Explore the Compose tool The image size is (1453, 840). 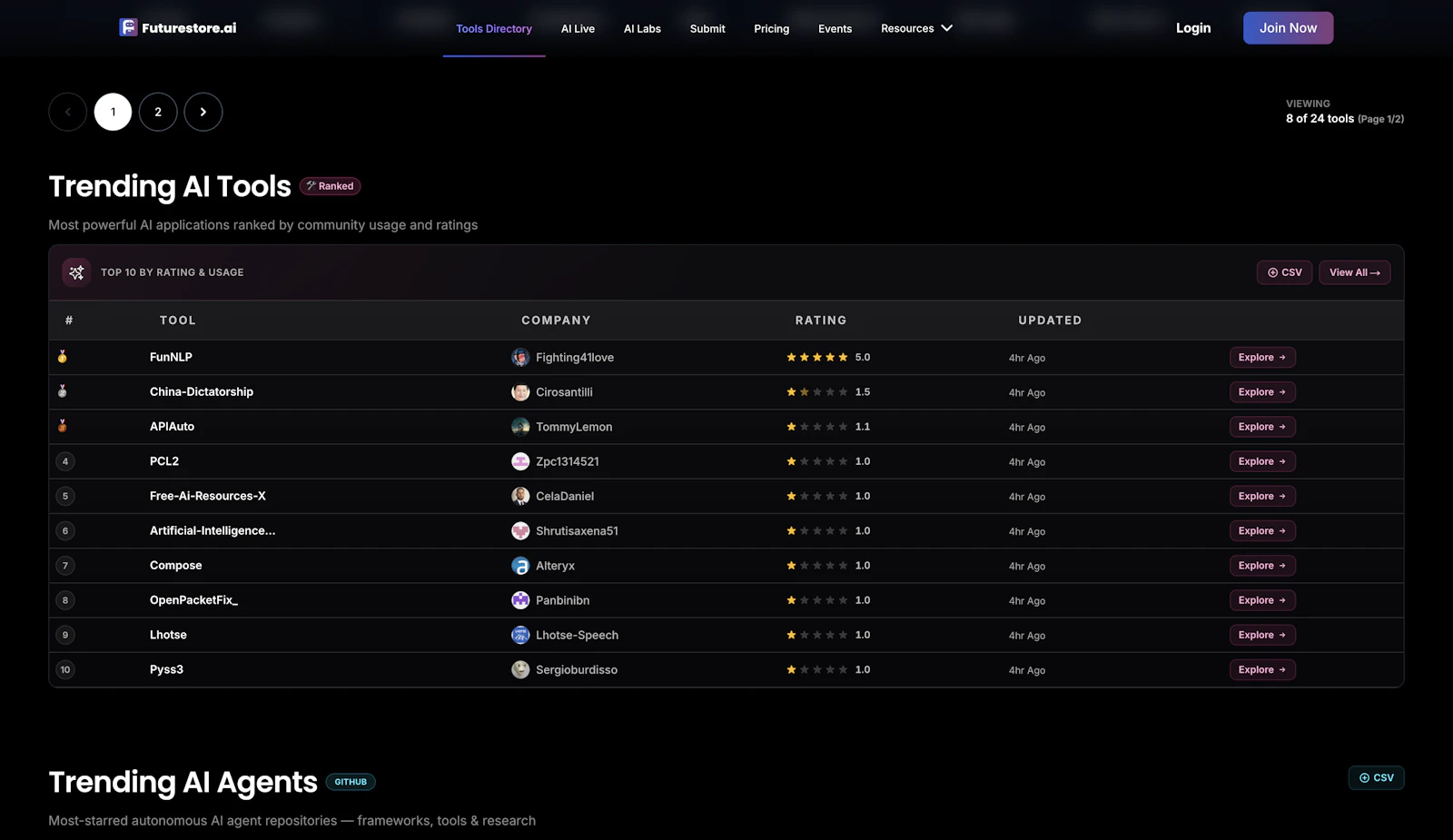tap(1262, 566)
